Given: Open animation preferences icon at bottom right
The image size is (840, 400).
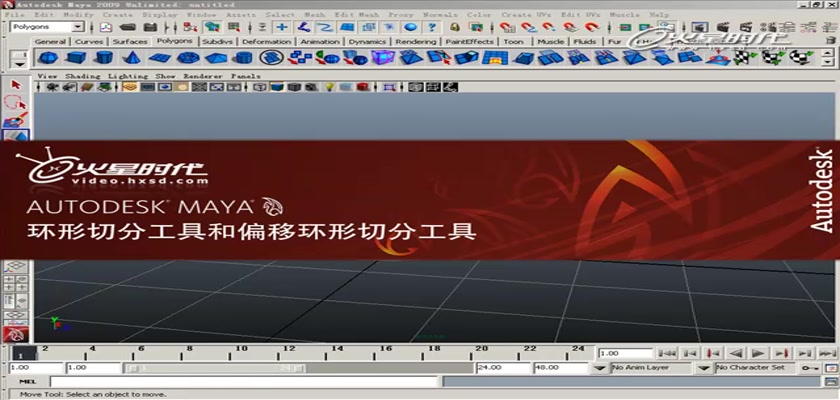Looking at the screenshot, I should pyautogui.click(x=831, y=368).
